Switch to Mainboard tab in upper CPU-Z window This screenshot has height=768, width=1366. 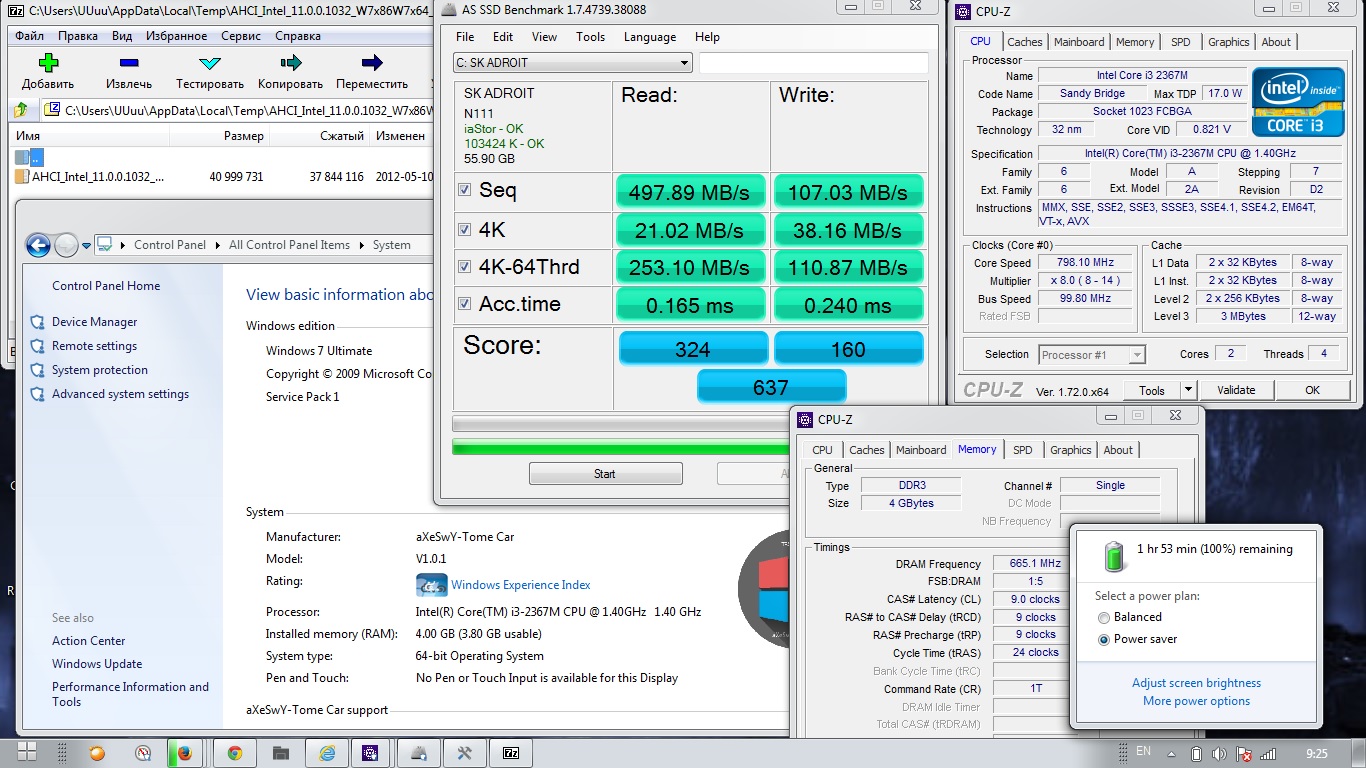[x=1079, y=42]
